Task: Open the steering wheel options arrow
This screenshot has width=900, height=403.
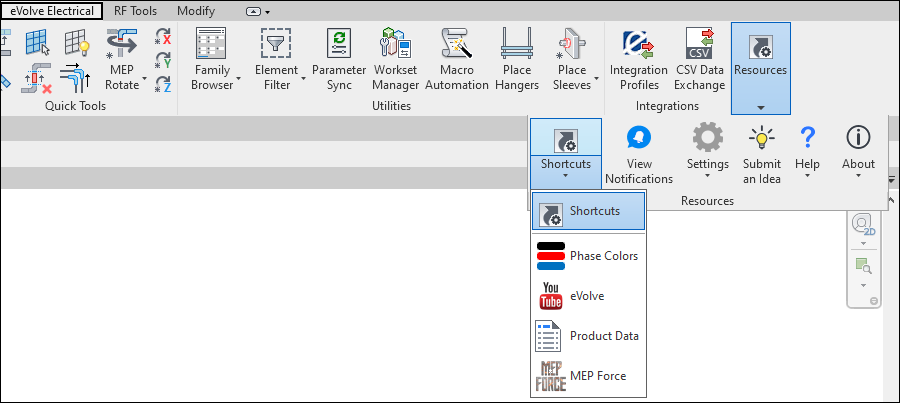Action: click(864, 243)
